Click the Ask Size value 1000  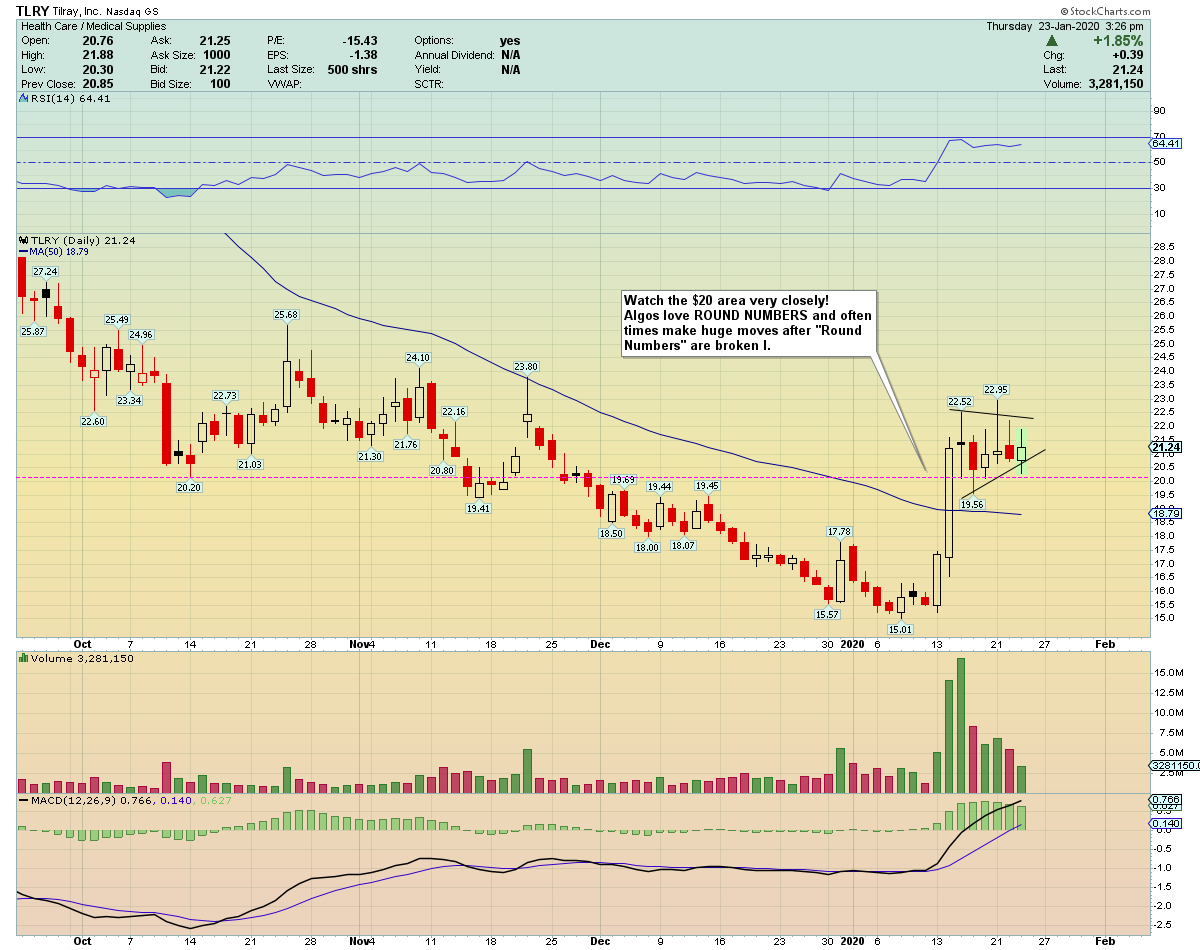click(216, 55)
